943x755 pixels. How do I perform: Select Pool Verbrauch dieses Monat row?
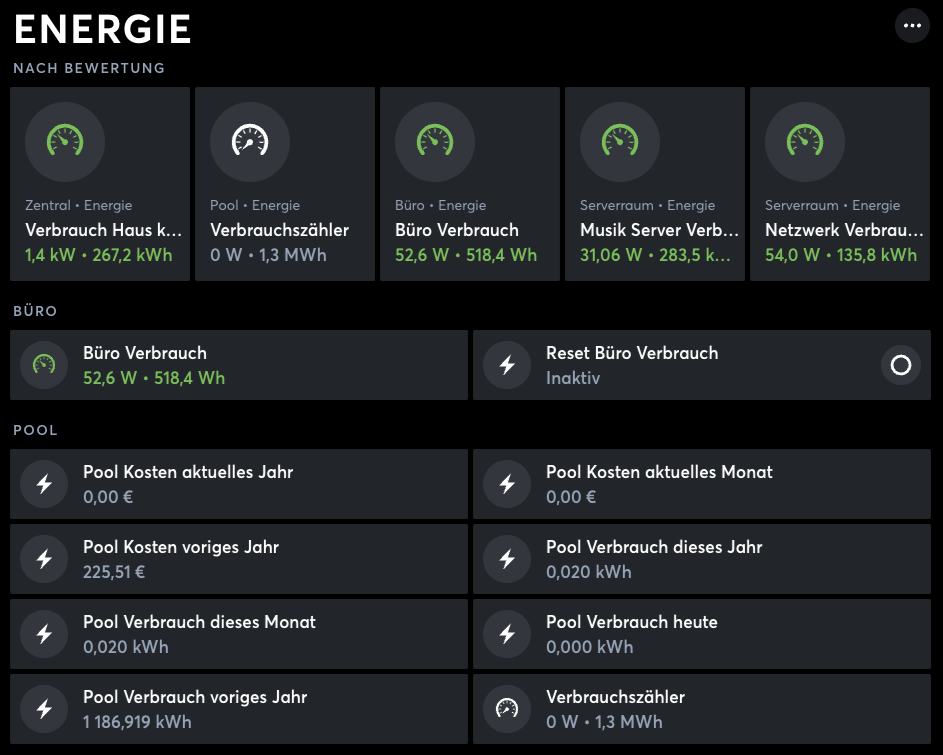(238, 634)
